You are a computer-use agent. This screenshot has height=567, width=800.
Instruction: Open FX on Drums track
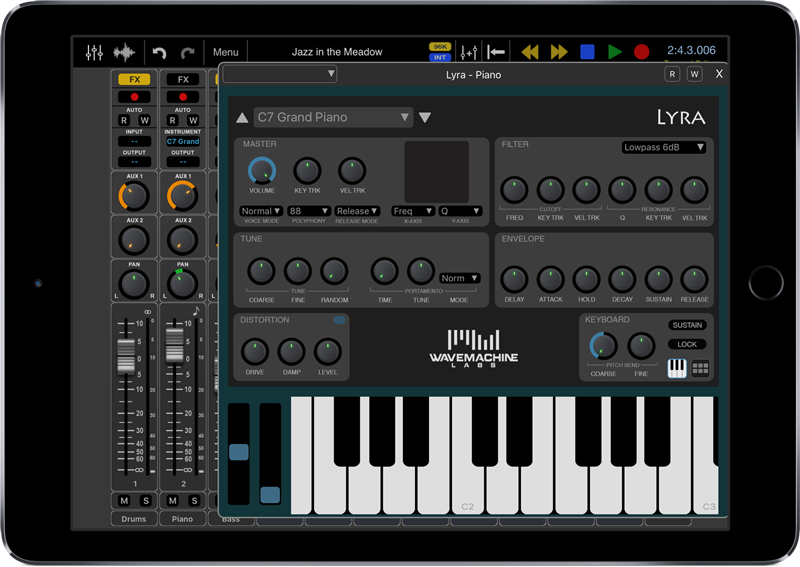(134, 79)
